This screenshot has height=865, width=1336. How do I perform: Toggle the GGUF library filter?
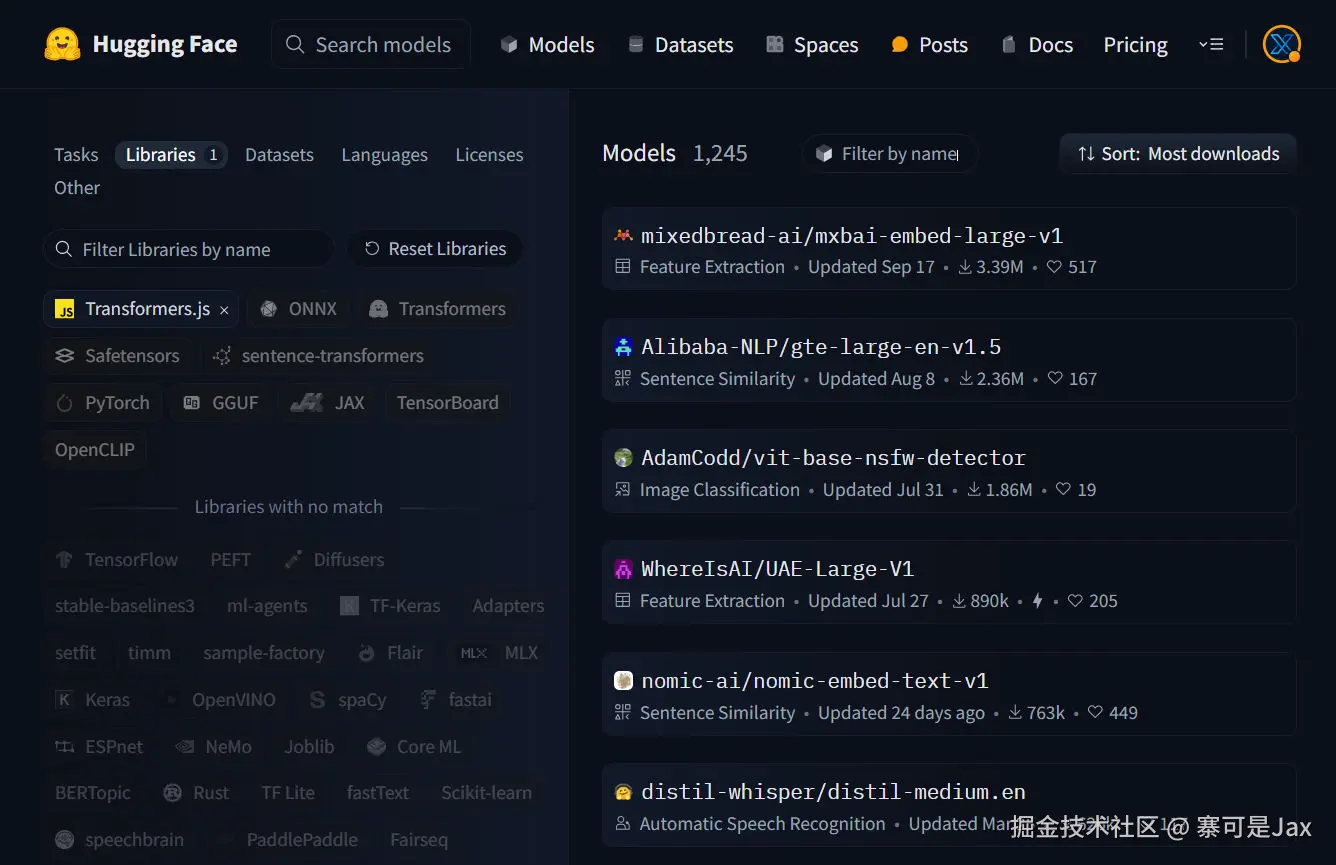tap(220, 403)
